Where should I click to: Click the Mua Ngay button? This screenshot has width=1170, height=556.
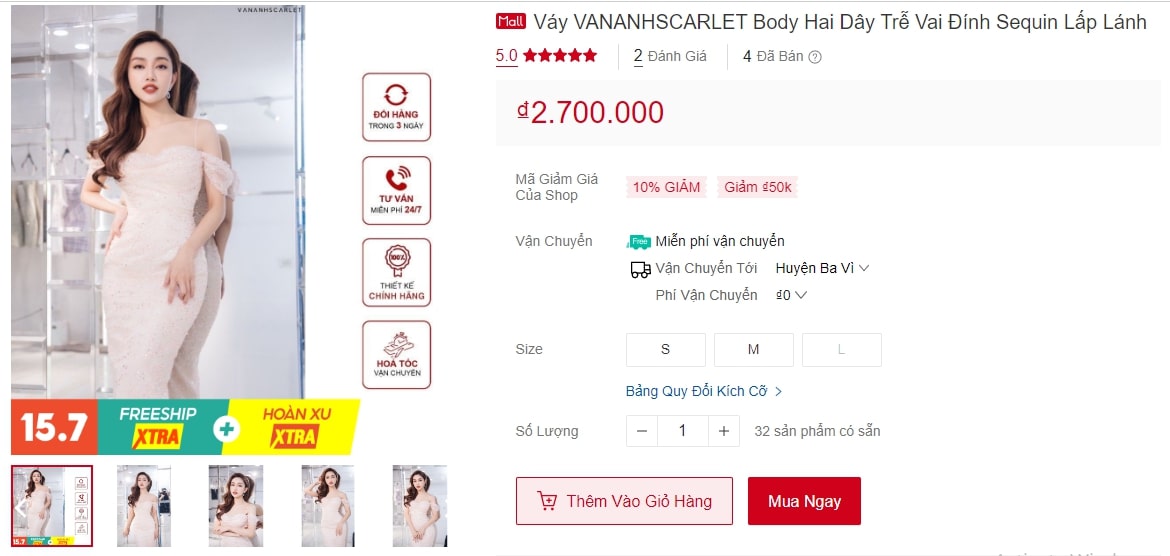pyautogui.click(x=804, y=501)
